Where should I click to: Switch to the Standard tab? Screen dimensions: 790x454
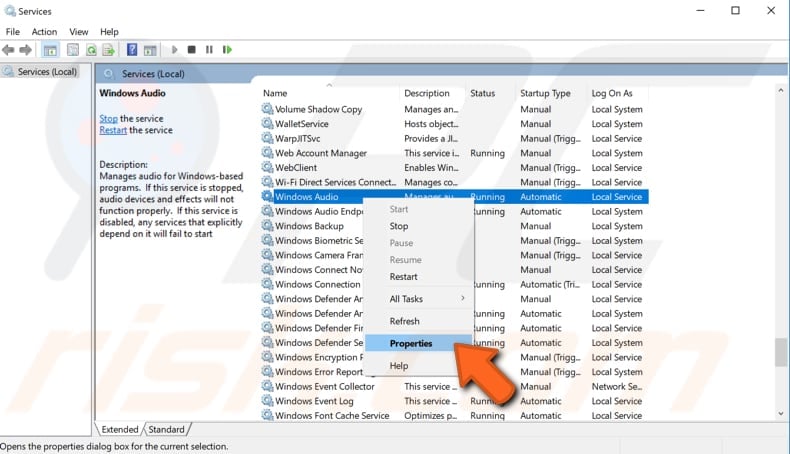click(166, 429)
